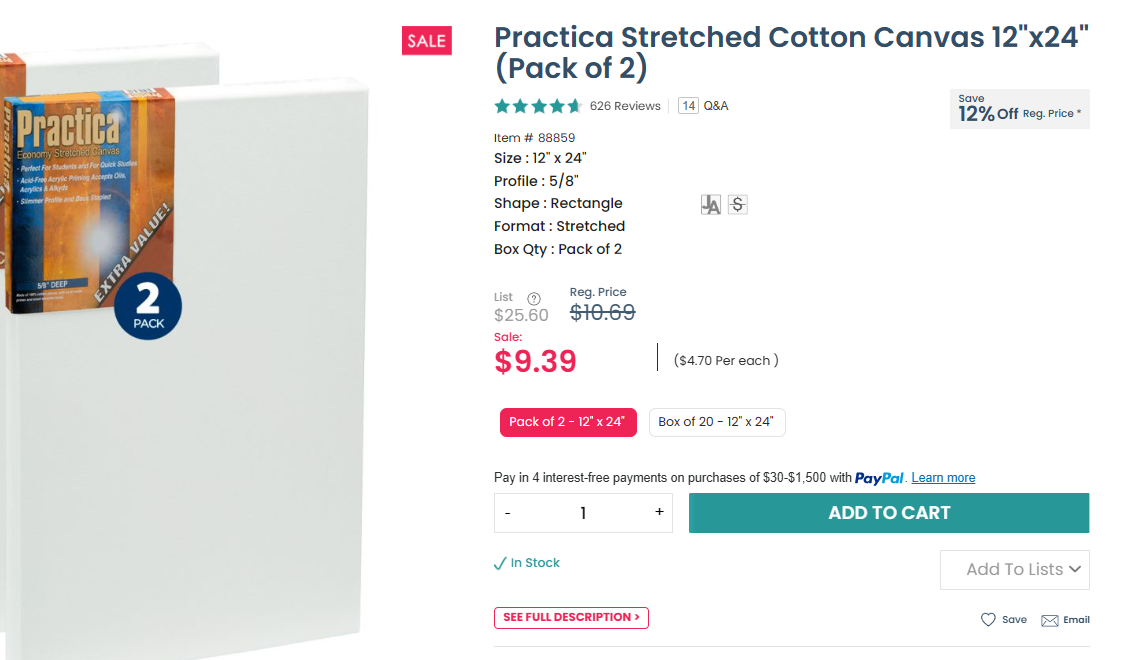This screenshot has width=1144, height=660.
Task: Open the PayPal Learn more link
Action: point(943,478)
